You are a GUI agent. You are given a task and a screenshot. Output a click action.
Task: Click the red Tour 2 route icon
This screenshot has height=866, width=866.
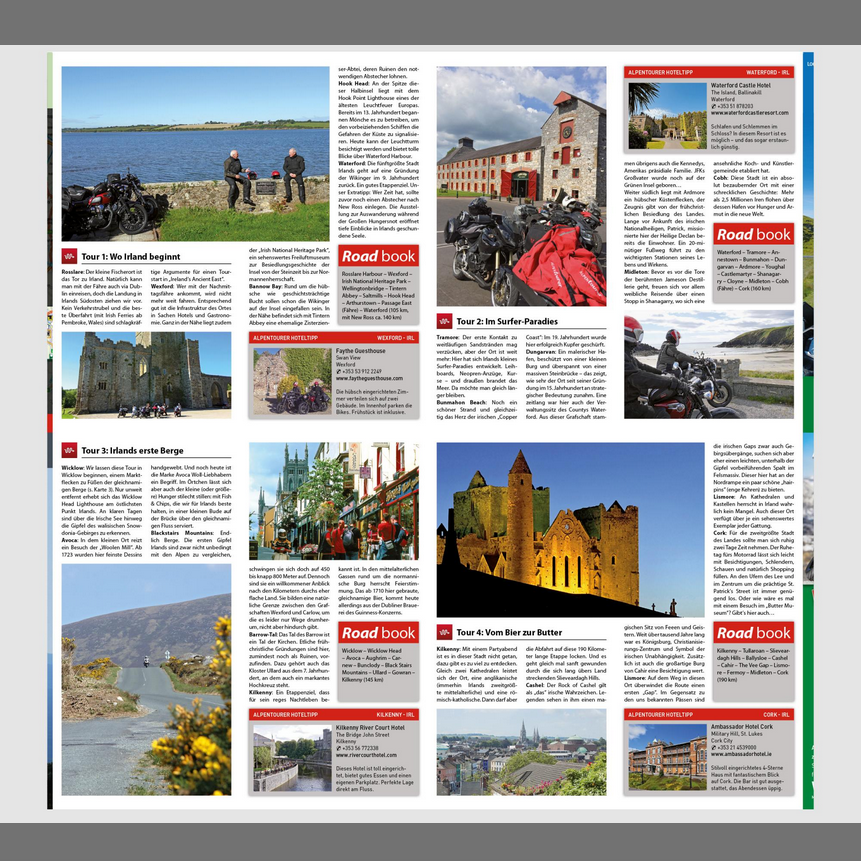click(444, 321)
